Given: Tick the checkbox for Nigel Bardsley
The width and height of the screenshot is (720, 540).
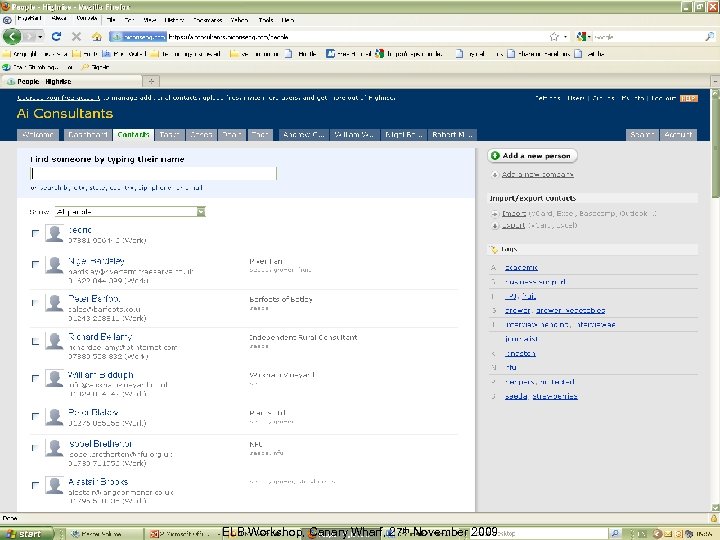Looking at the screenshot, I should pos(35,264).
